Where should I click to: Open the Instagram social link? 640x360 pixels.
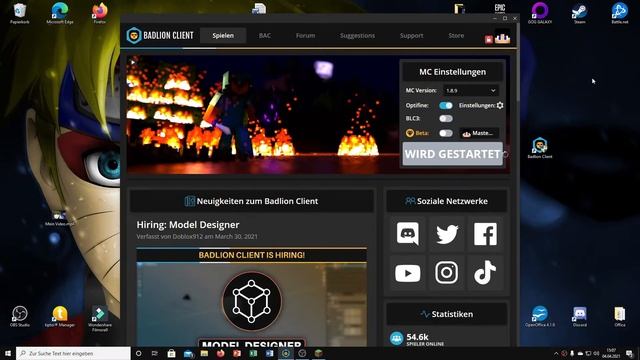(x=447, y=273)
